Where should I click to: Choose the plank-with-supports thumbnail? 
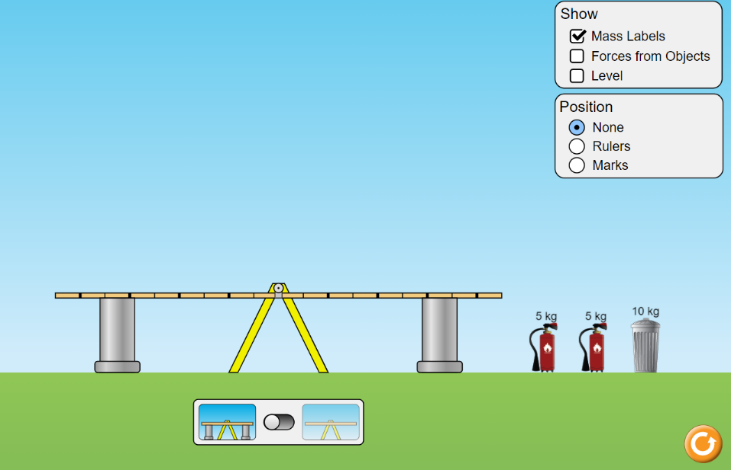coord(227,422)
